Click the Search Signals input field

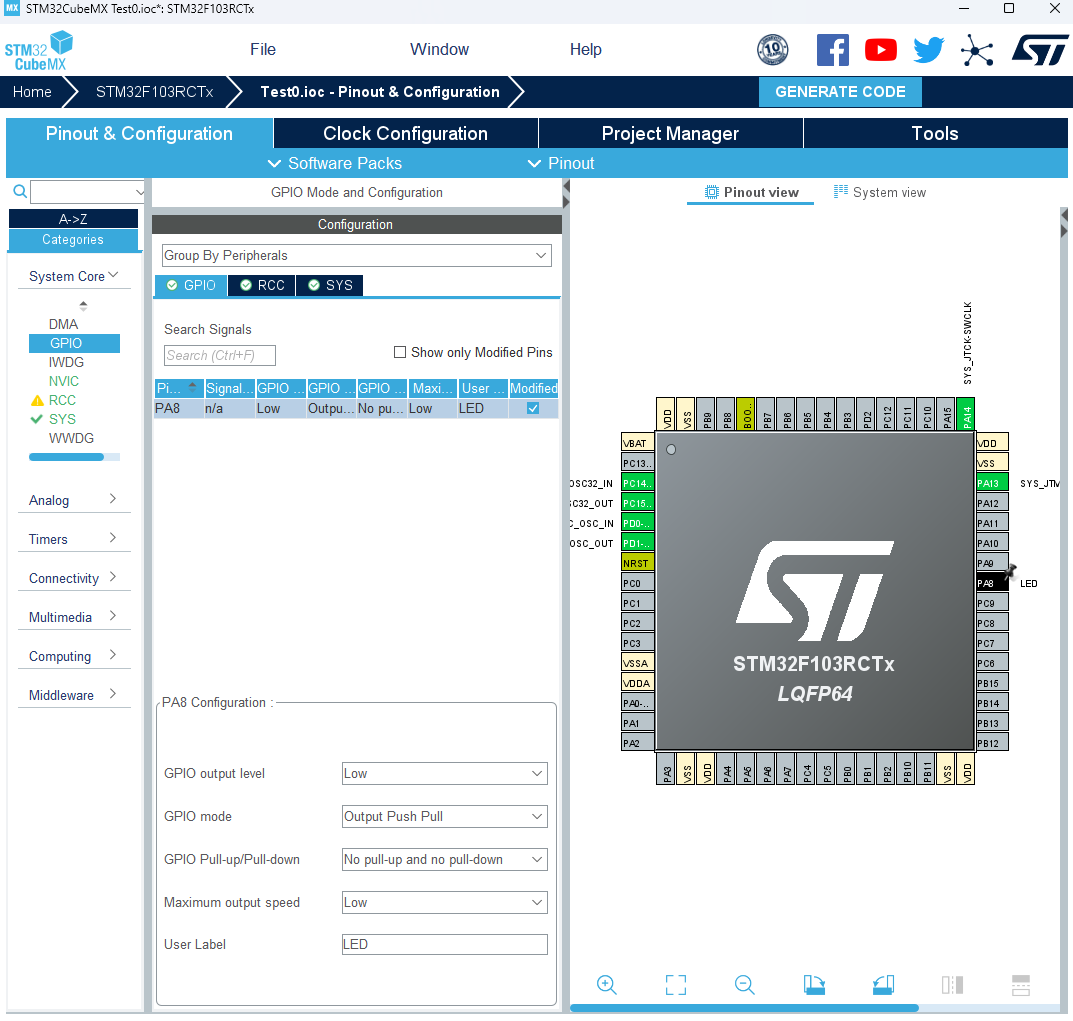click(x=220, y=355)
